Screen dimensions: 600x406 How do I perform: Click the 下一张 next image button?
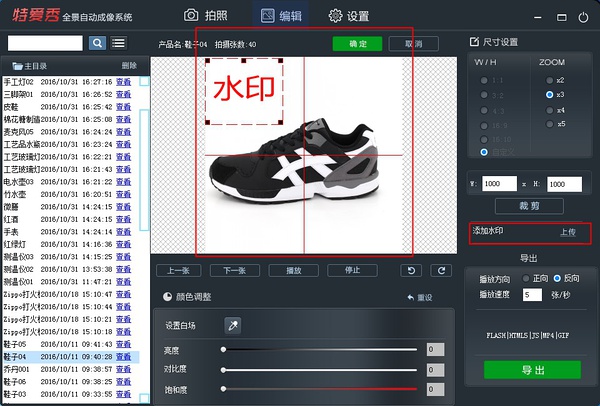point(235,271)
